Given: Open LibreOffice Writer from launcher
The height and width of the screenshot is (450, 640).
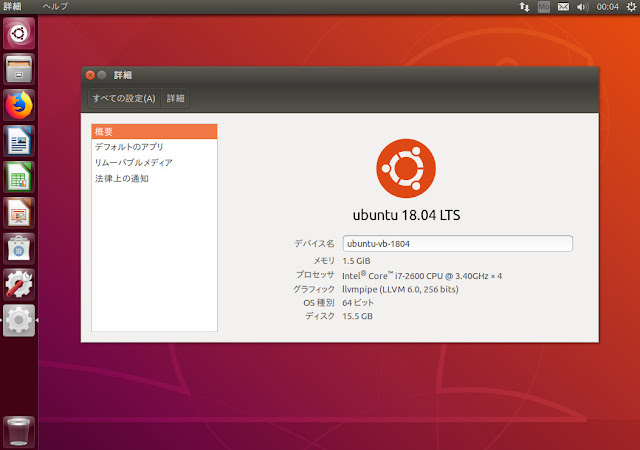Looking at the screenshot, I should (x=19, y=141).
